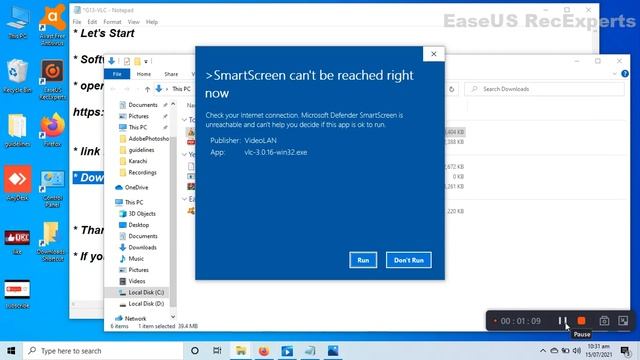
Task: Open Notepad's Help menu
Action: [x=152, y=22]
